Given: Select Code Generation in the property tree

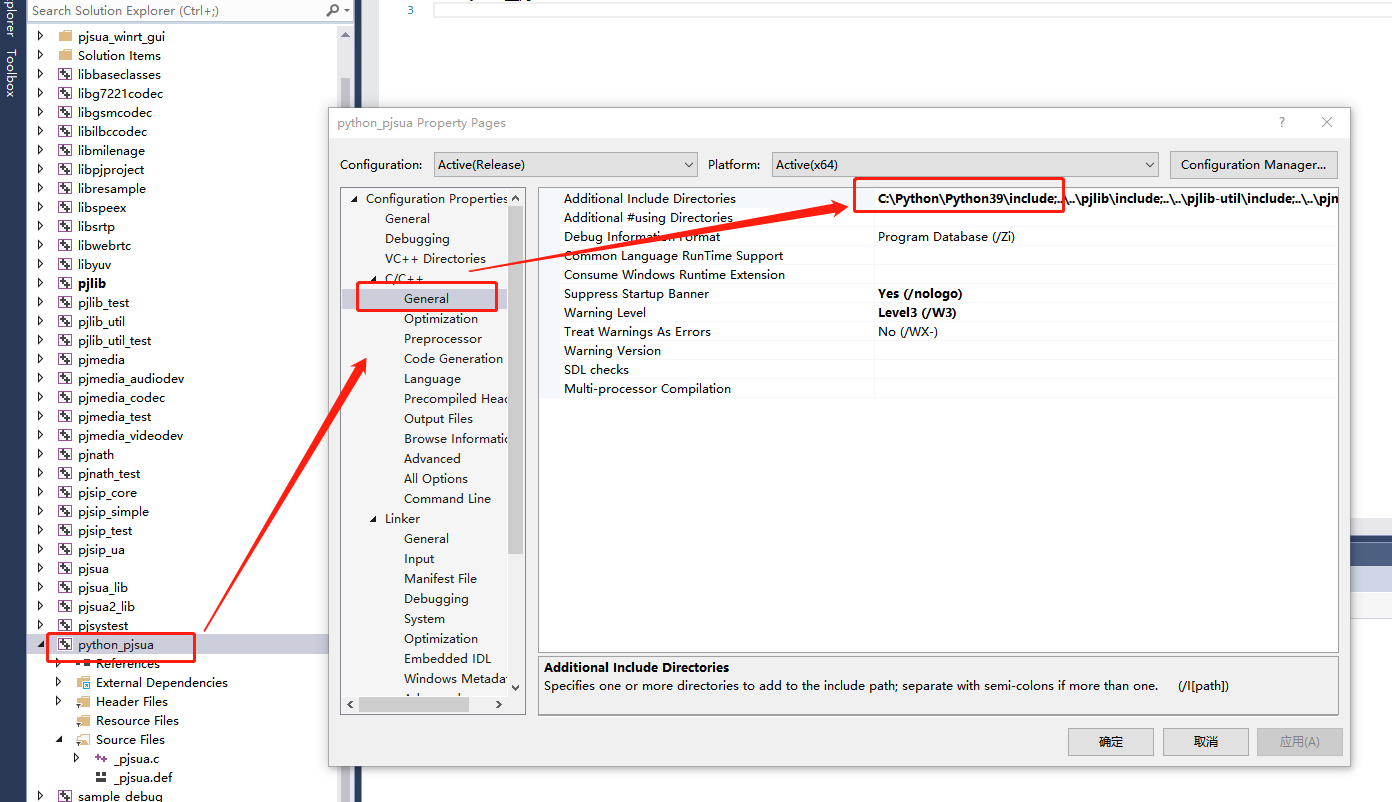Looking at the screenshot, I should (453, 358).
